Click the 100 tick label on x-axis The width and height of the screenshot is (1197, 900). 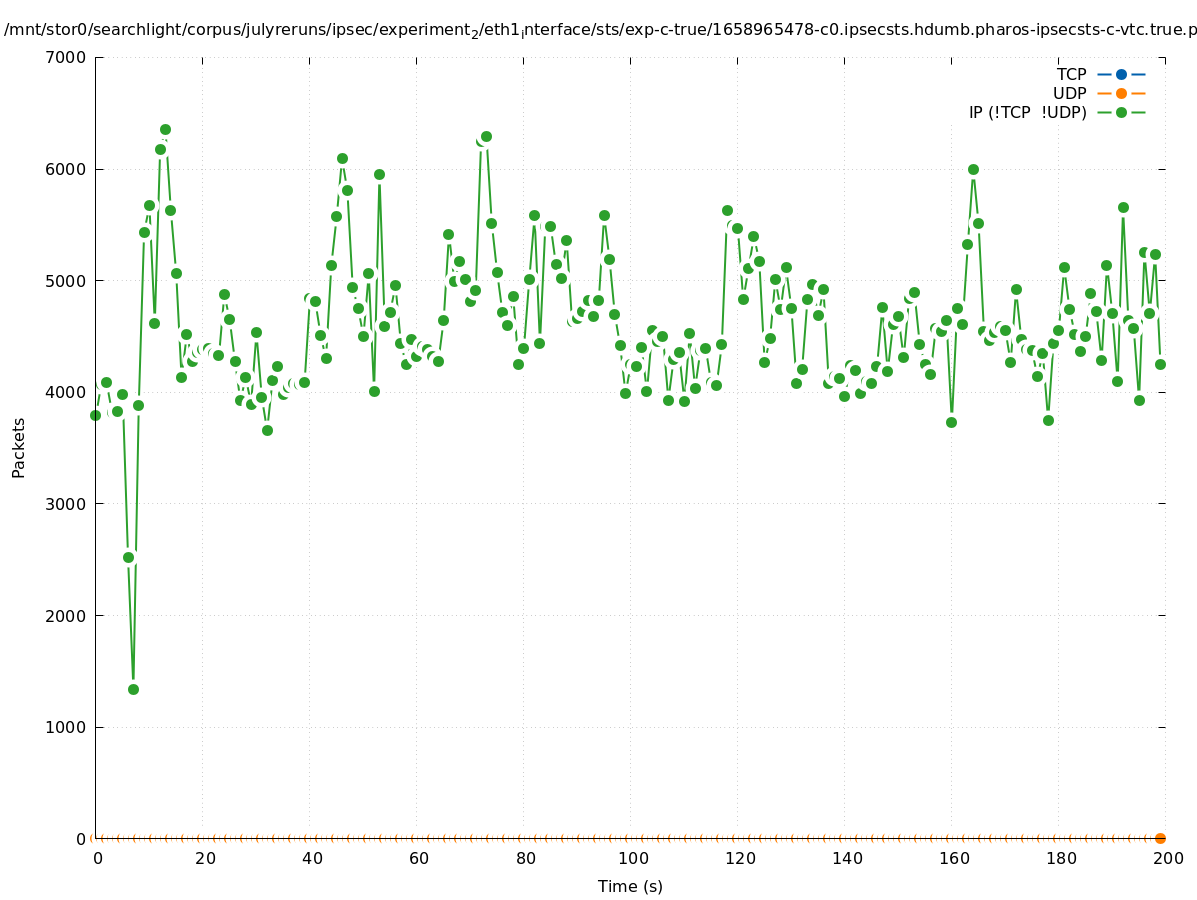click(631, 858)
